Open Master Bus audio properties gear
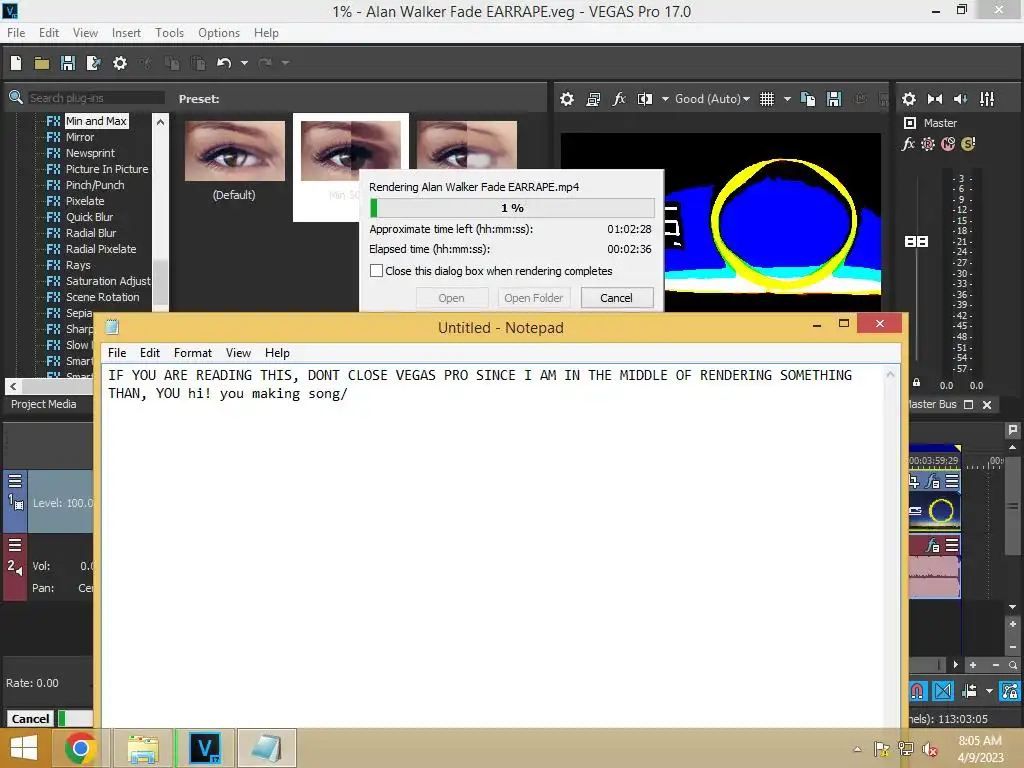This screenshot has width=1024, height=768. pyautogui.click(x=909, y=99)
